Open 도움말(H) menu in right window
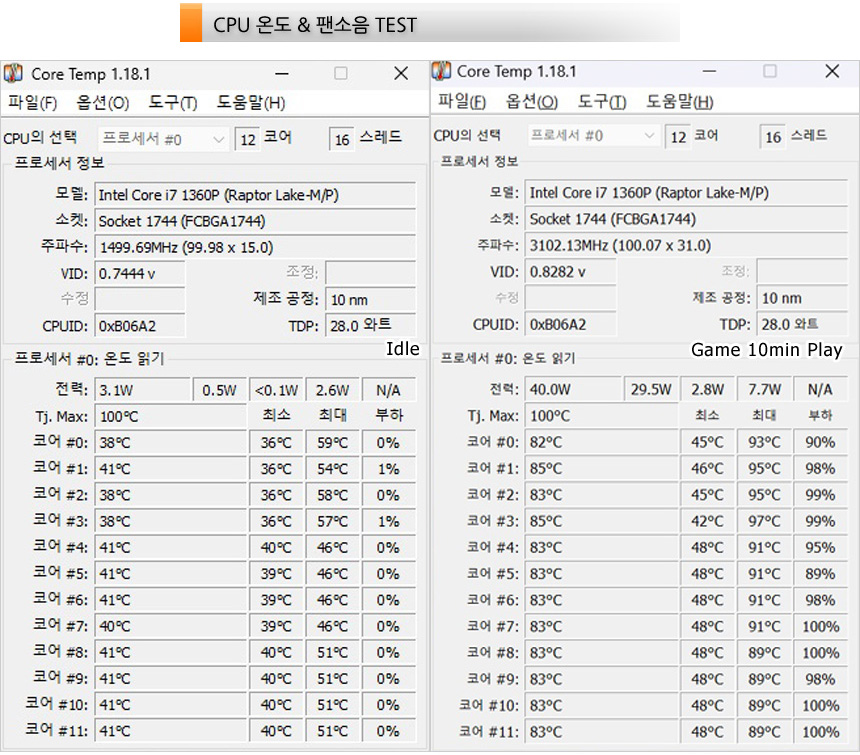Screen dimensions: 860x755 pyautogui.click(x=680, y=101)
